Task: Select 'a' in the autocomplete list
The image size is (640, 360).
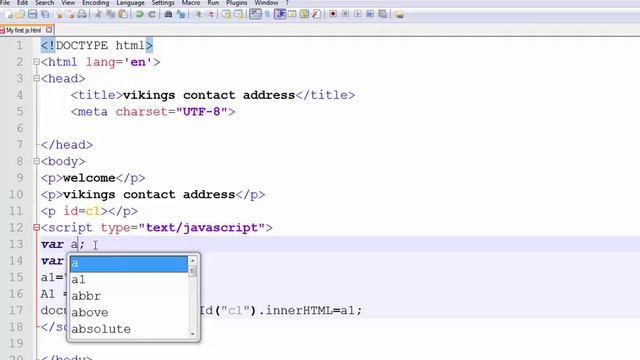Action: [x=129, y=264]
